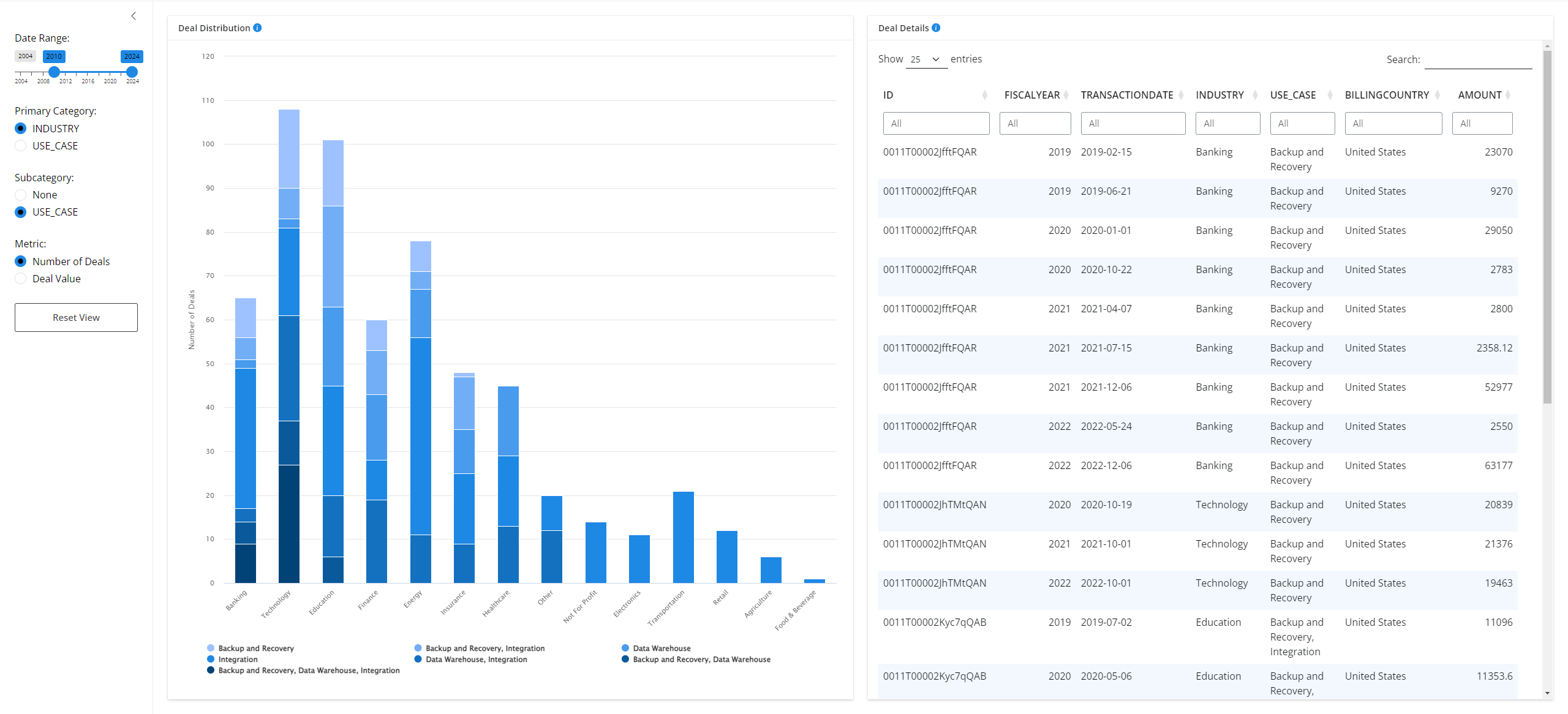Select INDUSTRY as primary category
This screenshot has height=714, width=1568.
point(21,129)
